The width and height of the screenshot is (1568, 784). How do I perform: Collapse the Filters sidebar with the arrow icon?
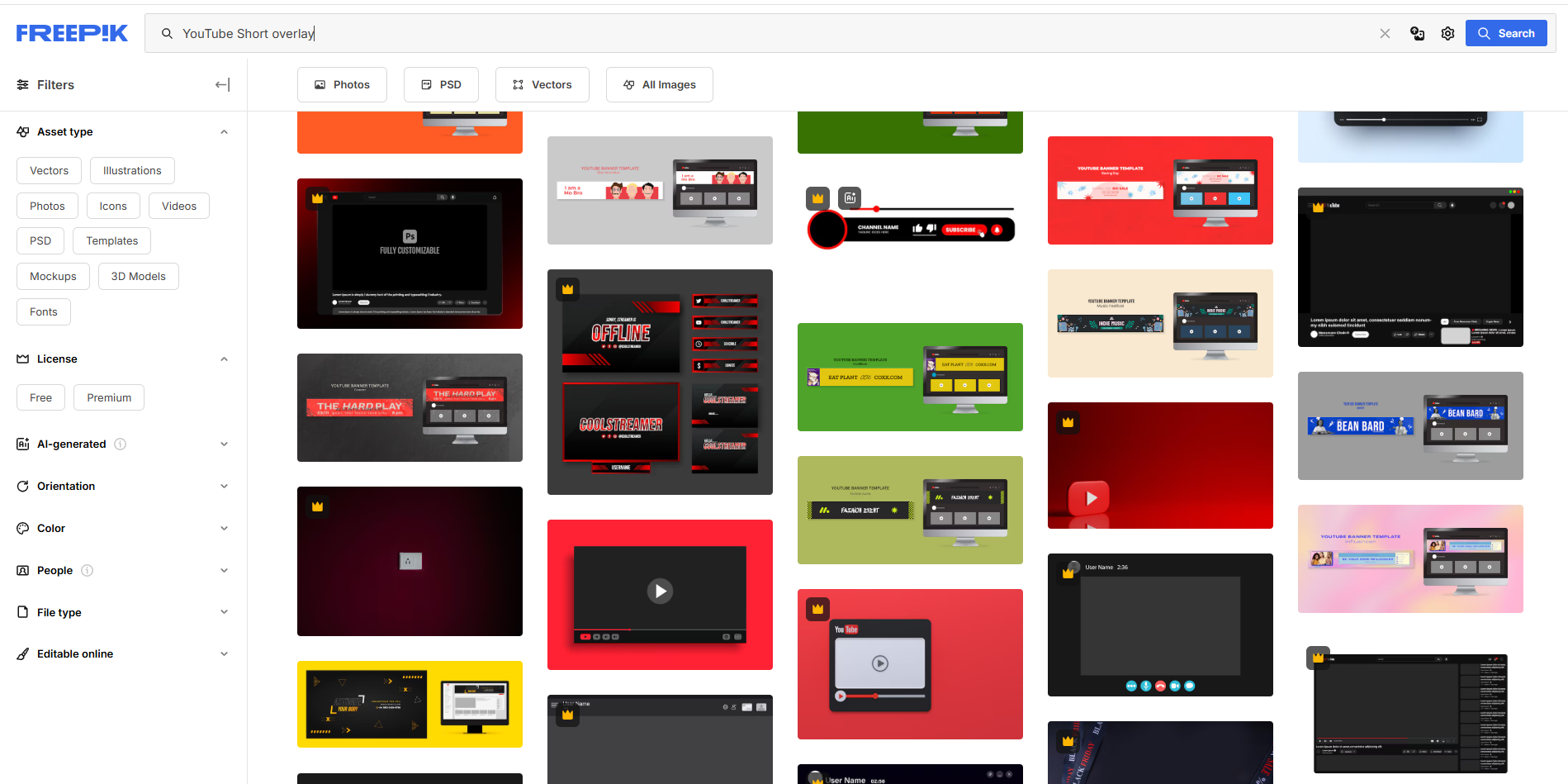click(221, 84)
